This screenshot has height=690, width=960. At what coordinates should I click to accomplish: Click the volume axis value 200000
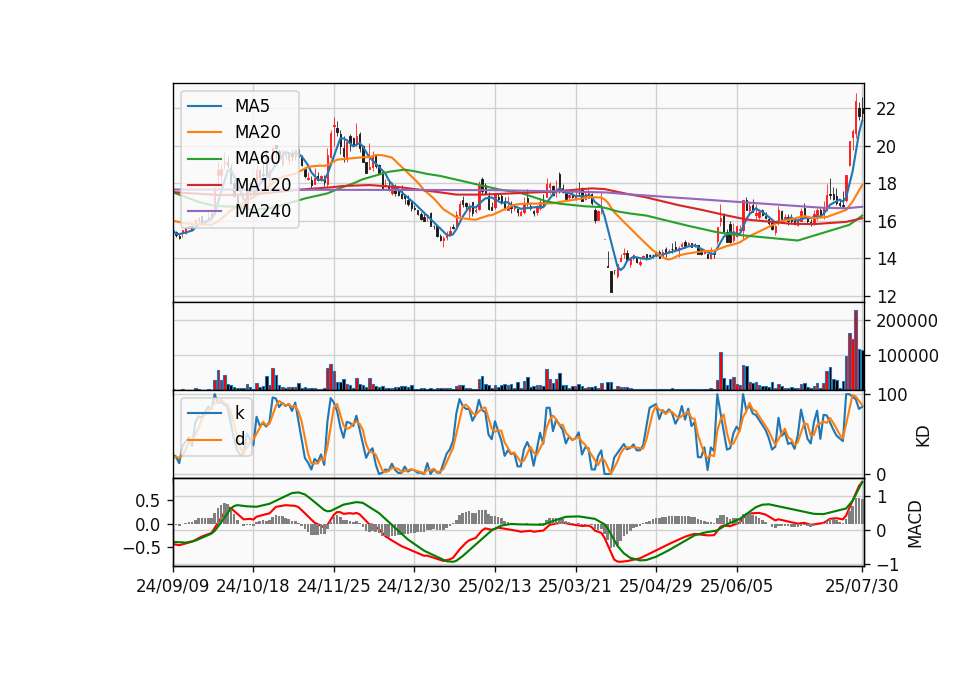pyautogui.click(x=907, y=321)
